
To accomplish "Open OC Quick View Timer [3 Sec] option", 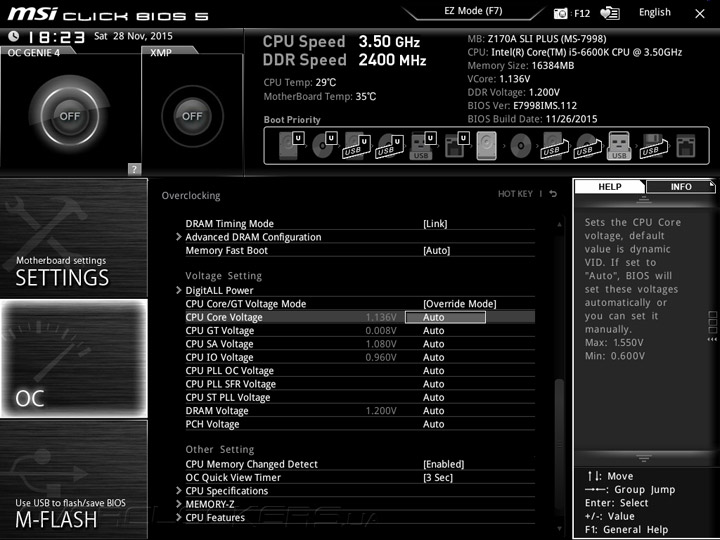I will (438, 477).
